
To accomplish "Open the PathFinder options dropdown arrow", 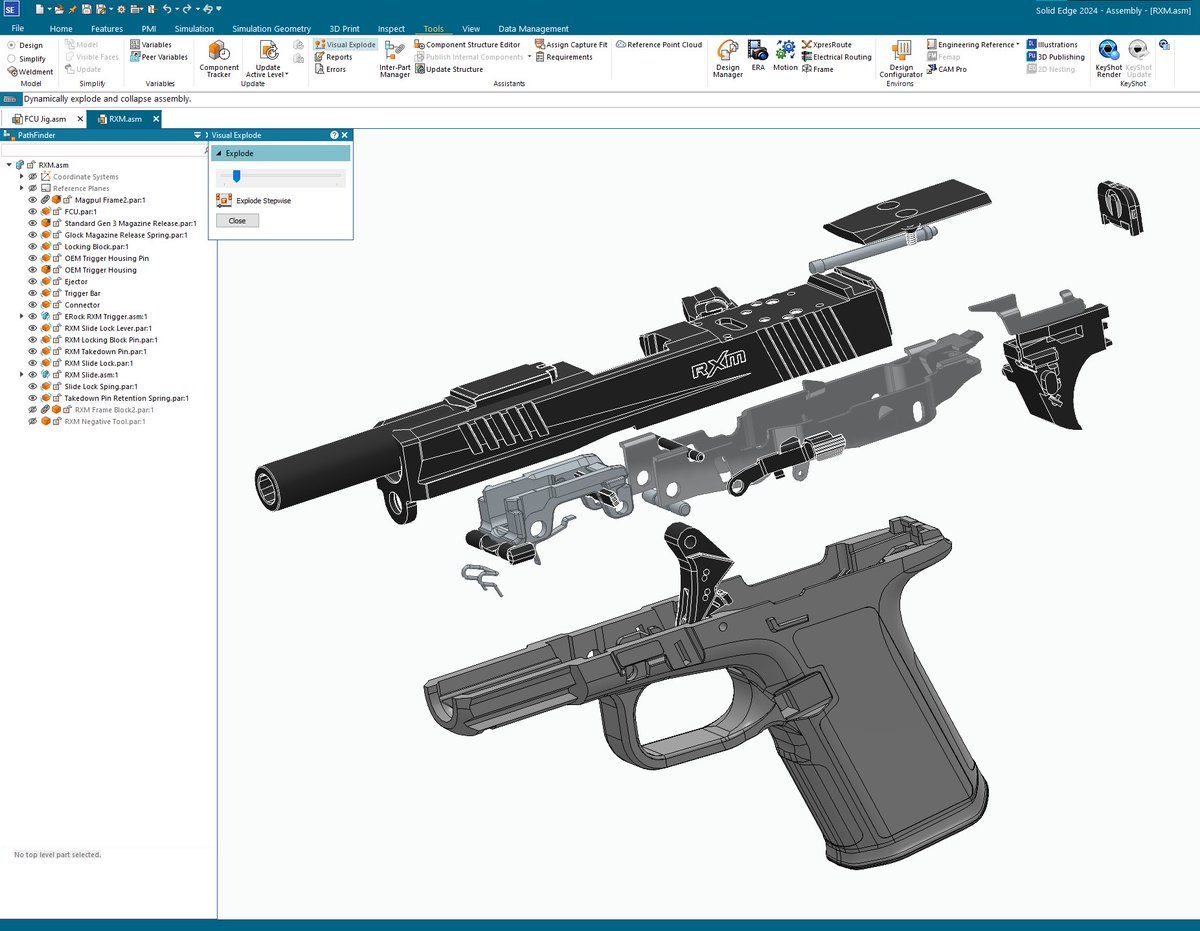I will (197, 134).
